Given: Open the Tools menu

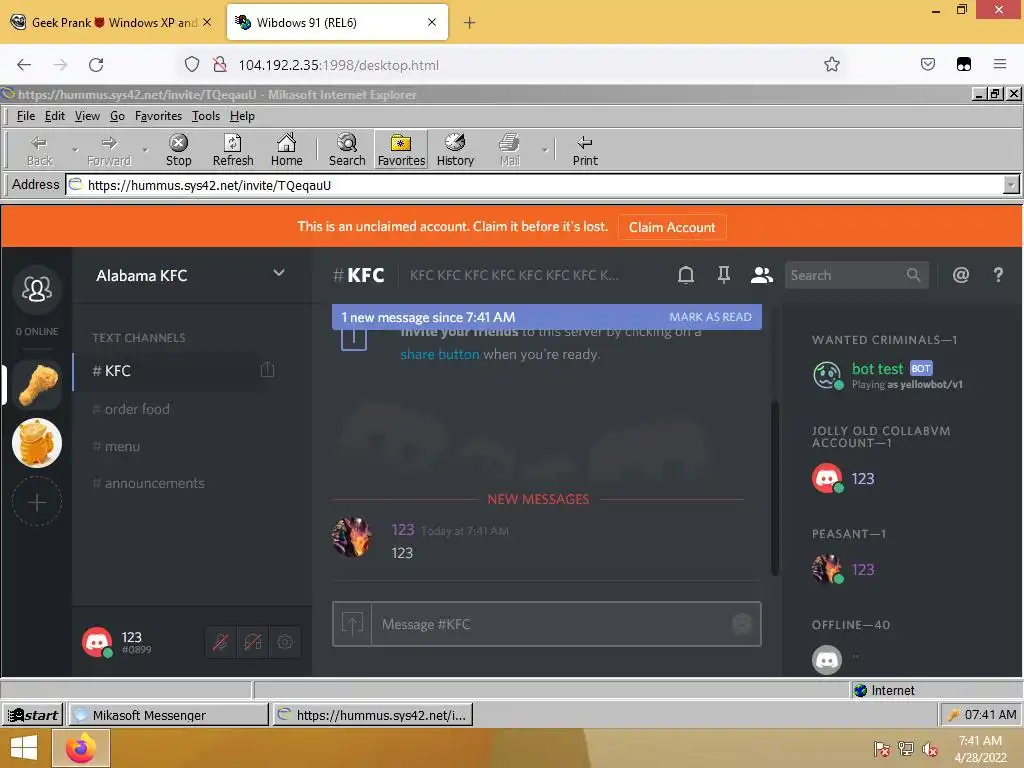Looking at the screenshot, I should (206, 116).
